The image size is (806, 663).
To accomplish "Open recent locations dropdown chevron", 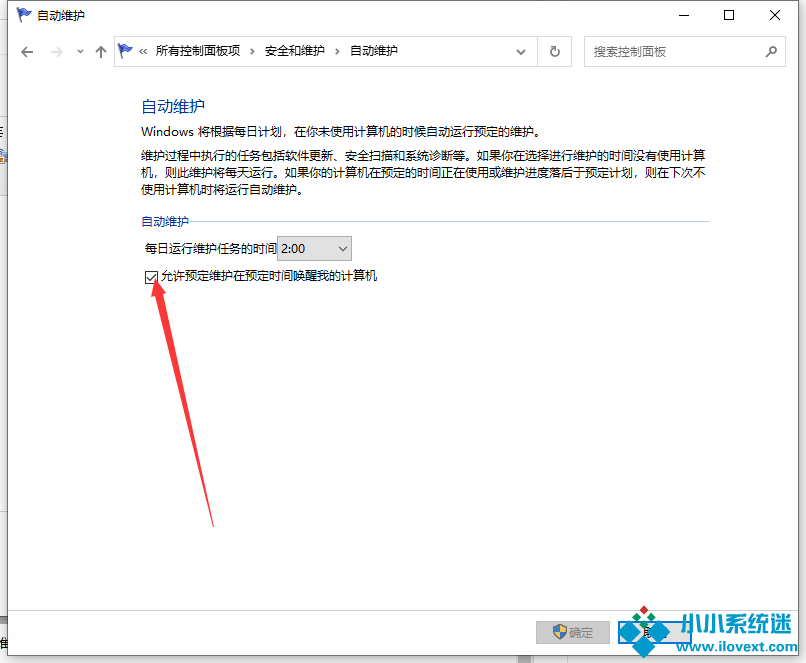I will point(80,51).
